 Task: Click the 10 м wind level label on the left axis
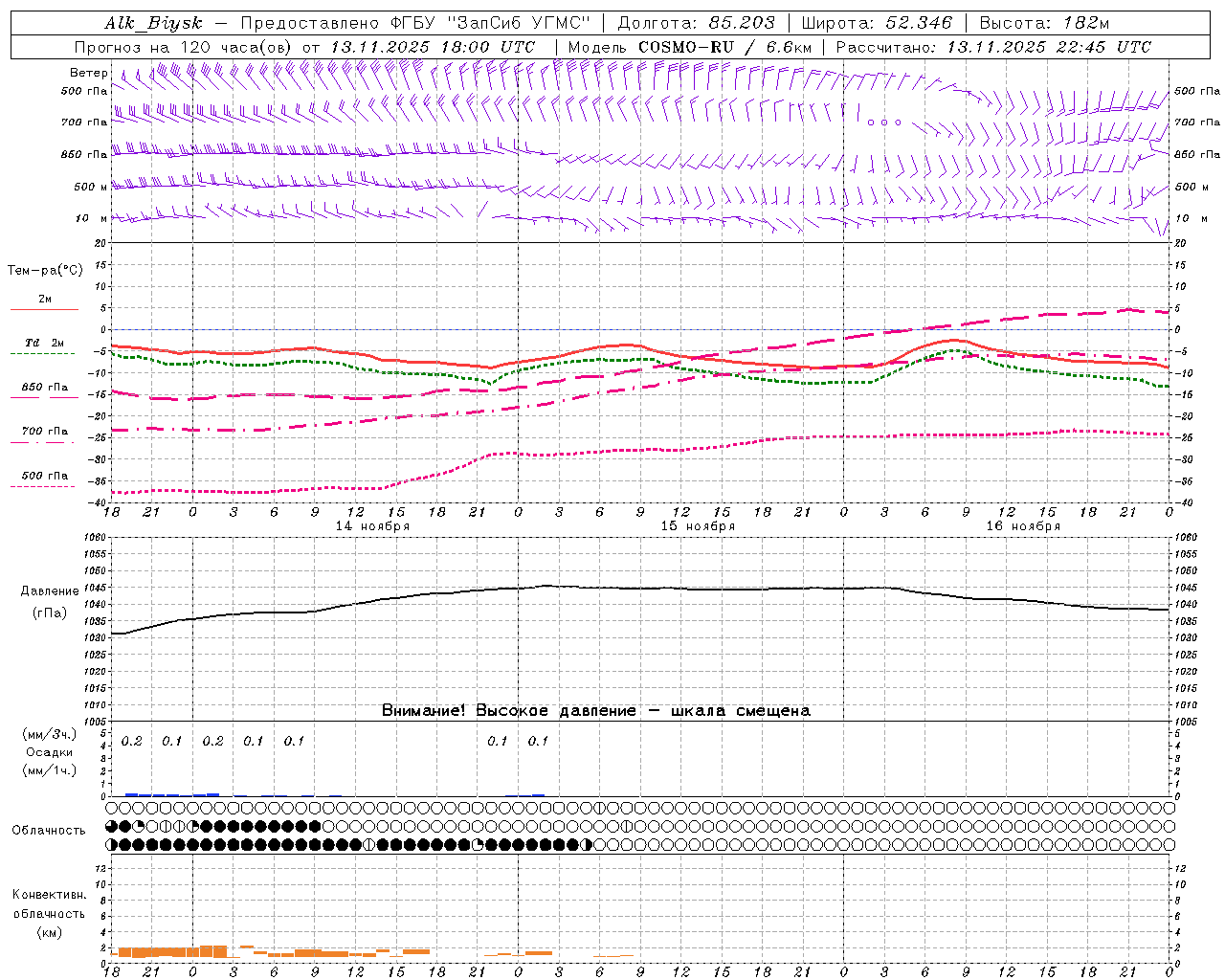(91, 218)
